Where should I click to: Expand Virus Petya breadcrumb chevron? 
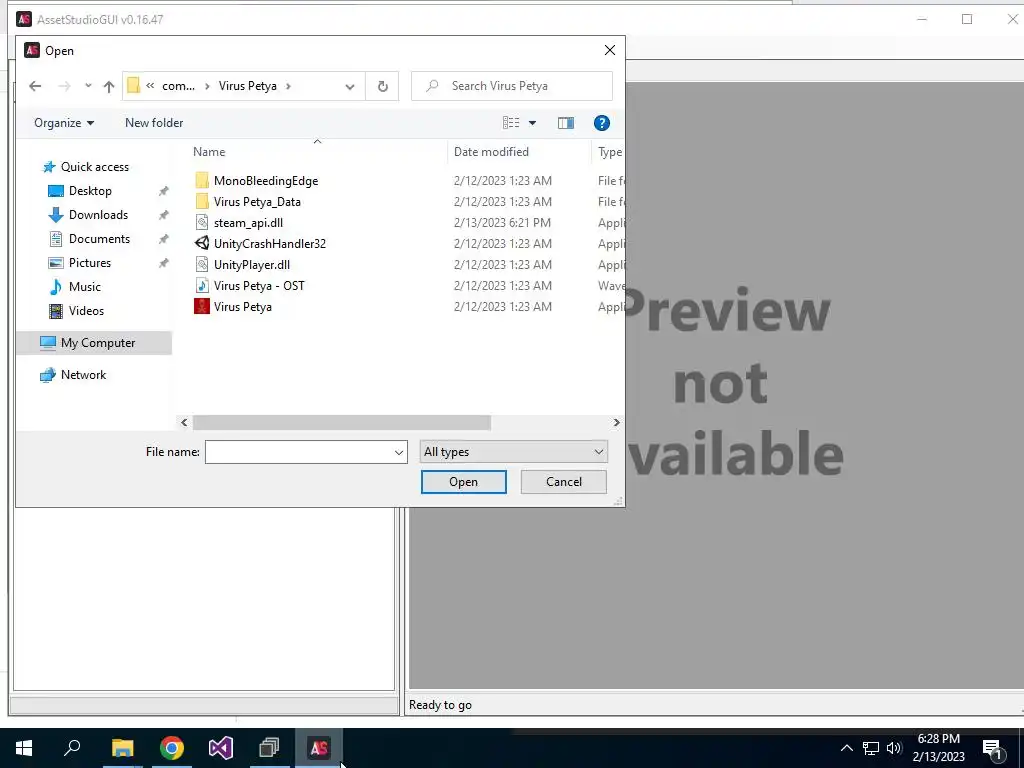(x=288, y=86)
